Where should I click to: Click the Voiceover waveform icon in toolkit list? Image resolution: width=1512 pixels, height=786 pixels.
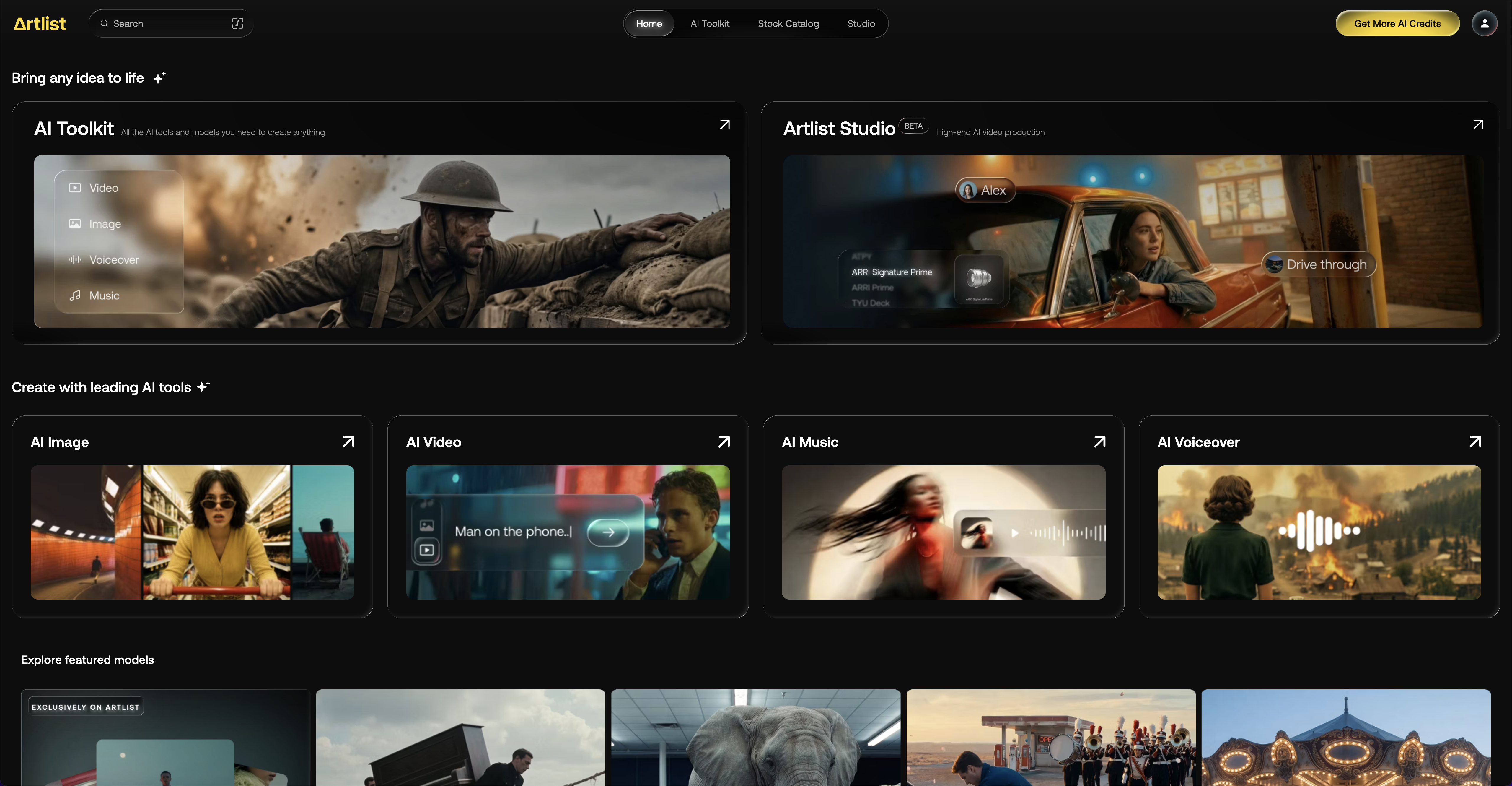click(75, 260)
